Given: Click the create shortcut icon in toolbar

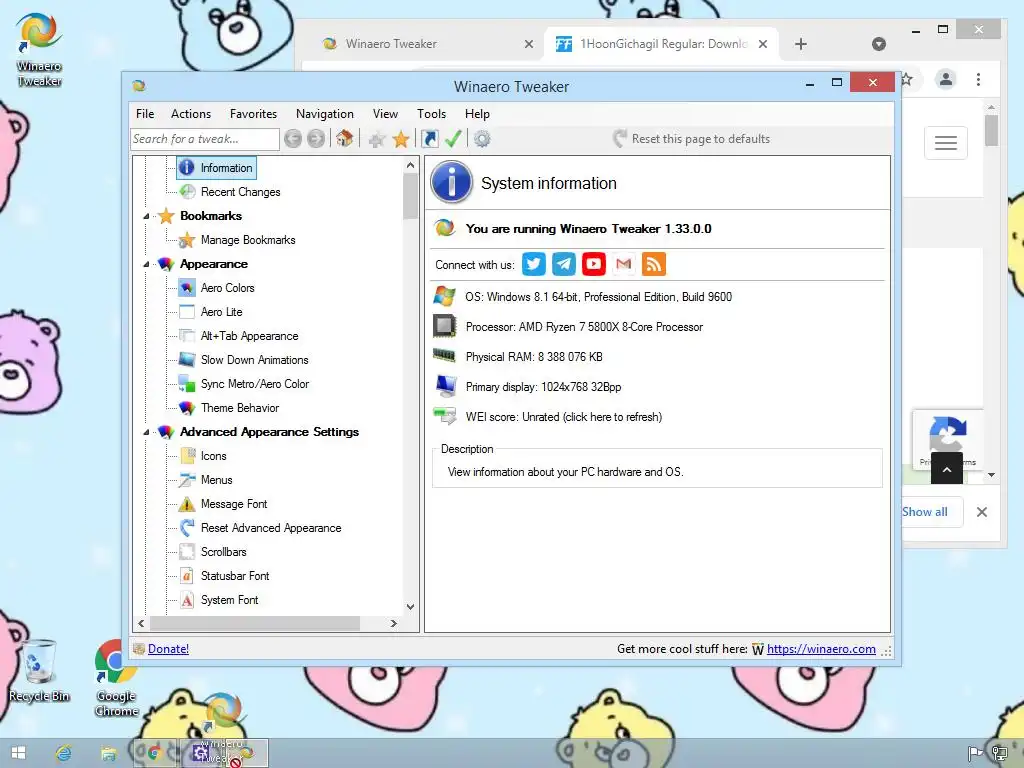Looking at the screenshot, I should click(430, 138).
